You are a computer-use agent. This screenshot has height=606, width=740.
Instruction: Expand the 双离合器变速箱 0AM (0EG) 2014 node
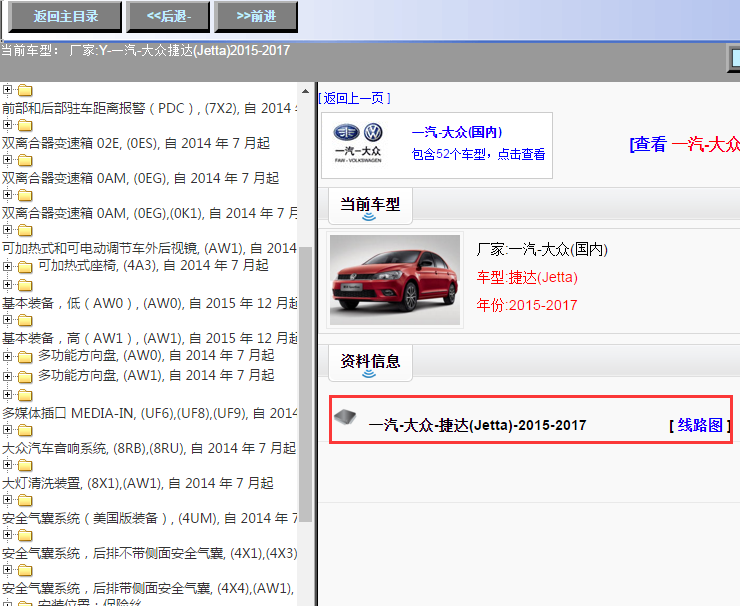pyautogui.click(x=7, y=160)
